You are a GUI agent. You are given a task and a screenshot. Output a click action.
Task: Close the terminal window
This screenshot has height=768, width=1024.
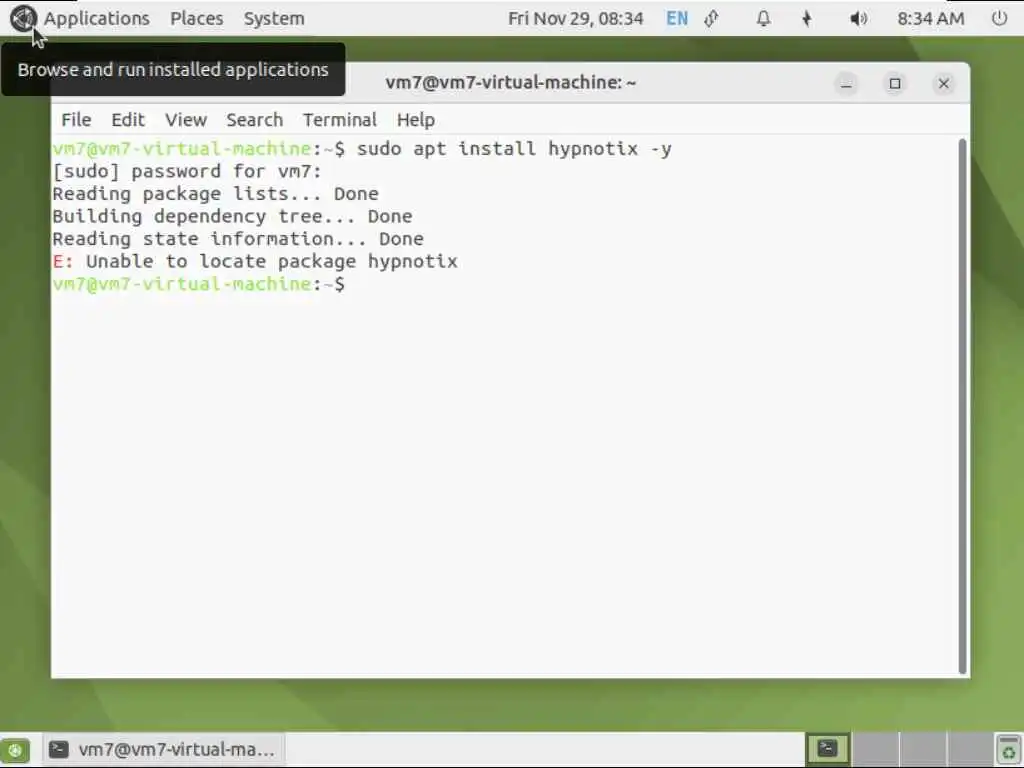[x=943, y=84]
